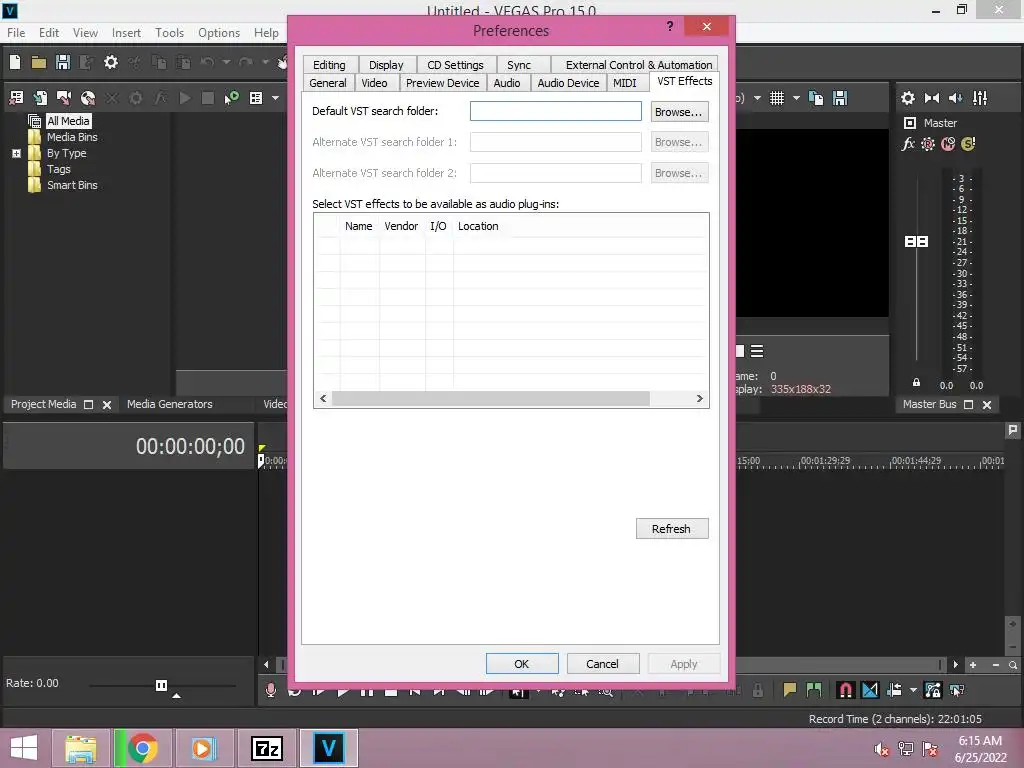Confirm Preferences with OK
Viewport: 1024px width, 768px height.
click(x=522, y=664)
